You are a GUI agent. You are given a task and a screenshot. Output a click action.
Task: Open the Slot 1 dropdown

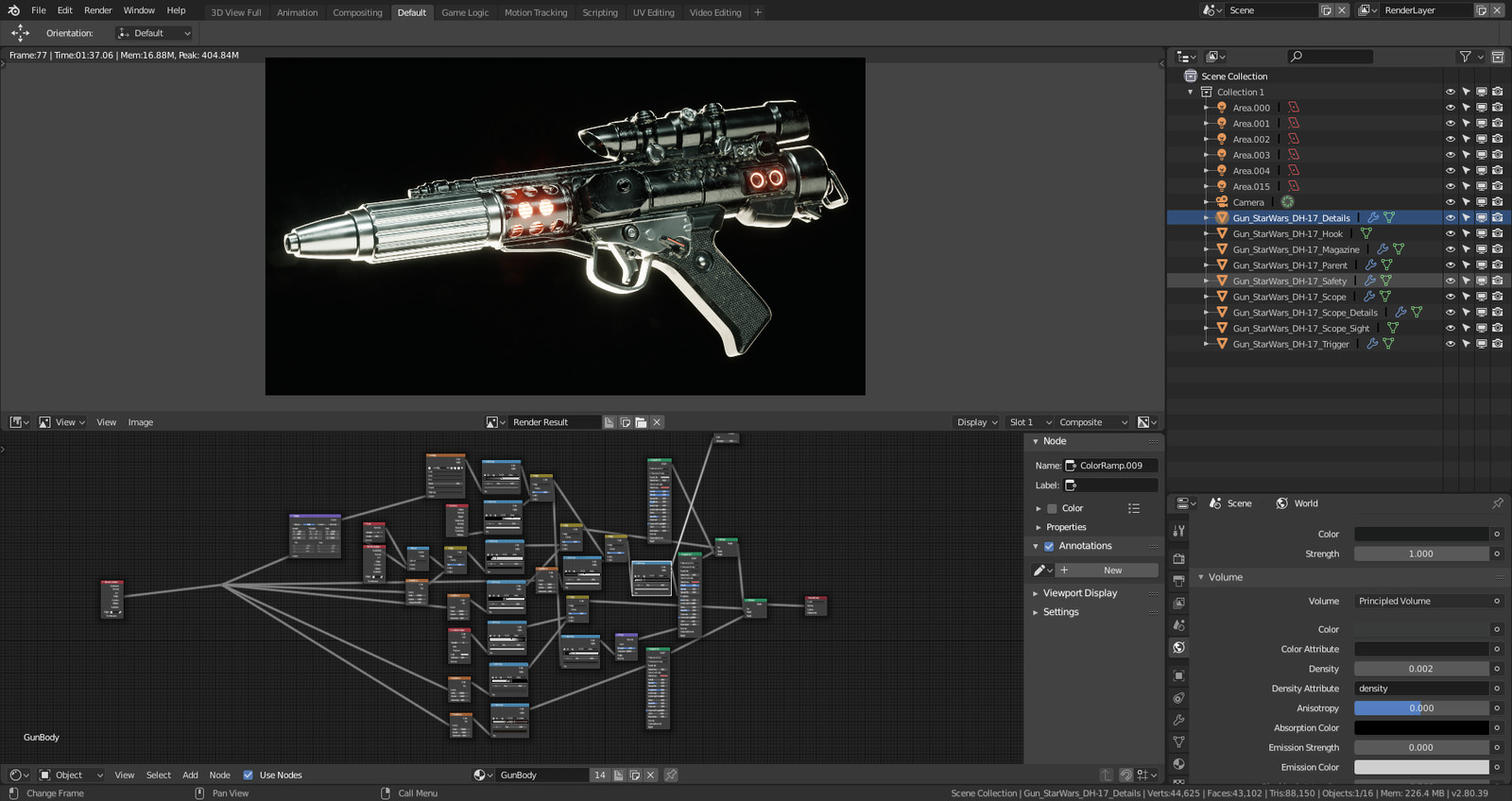pyautogui.click(x=1029, y=422)
